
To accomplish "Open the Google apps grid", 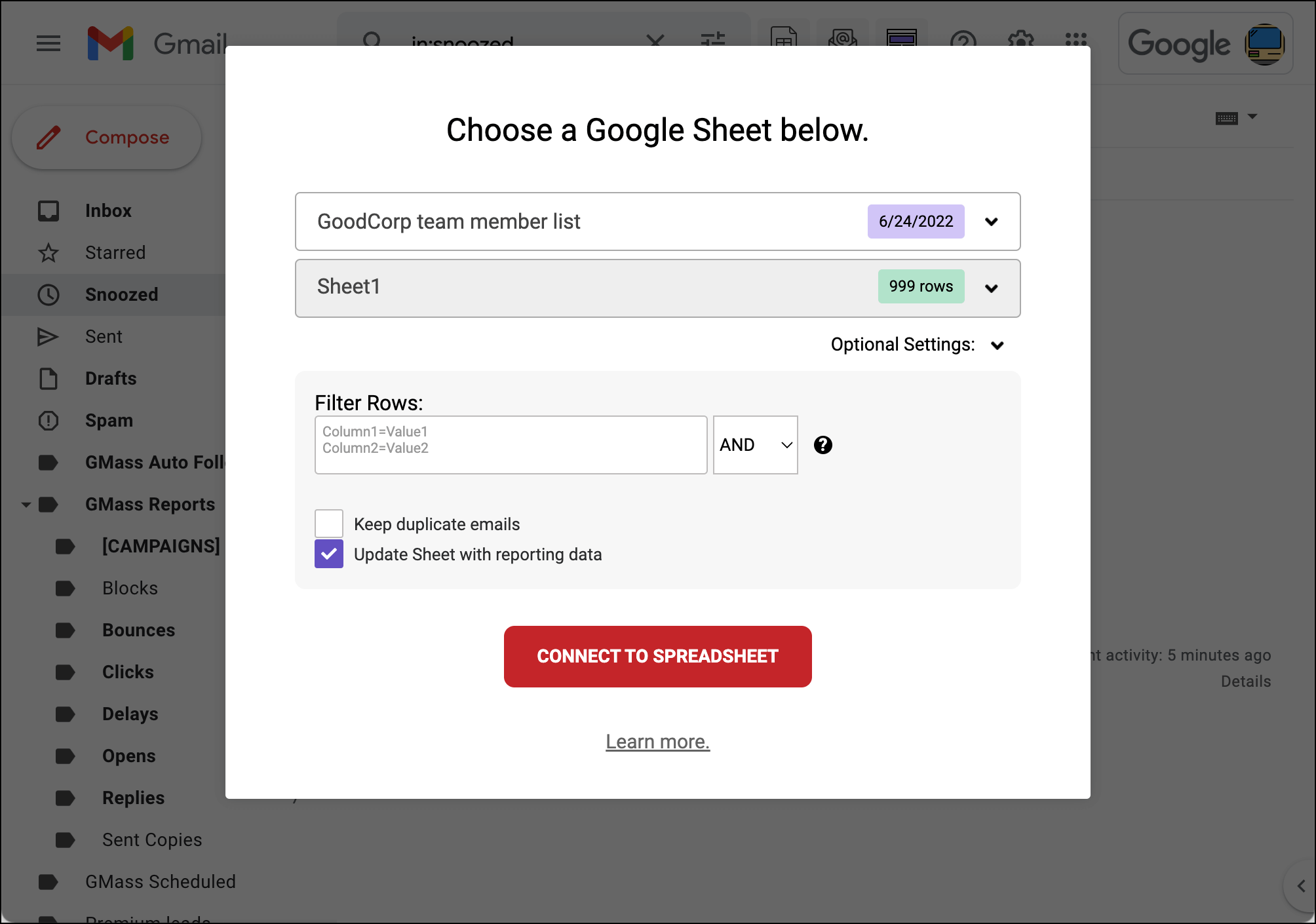I will (x=1076, y=39).
